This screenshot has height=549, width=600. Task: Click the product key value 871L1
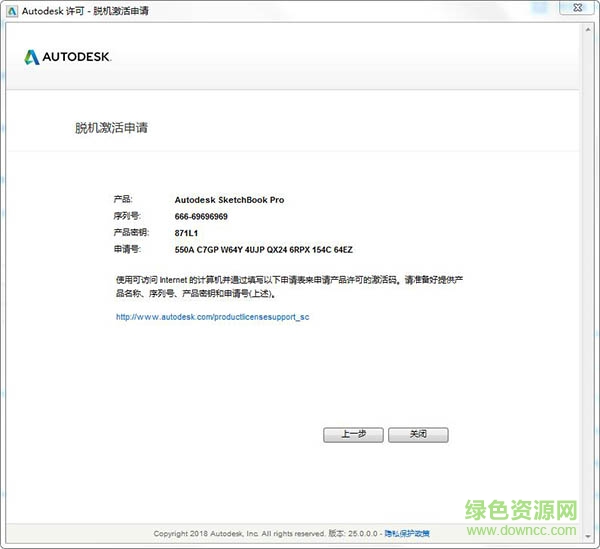coord(186,232)
